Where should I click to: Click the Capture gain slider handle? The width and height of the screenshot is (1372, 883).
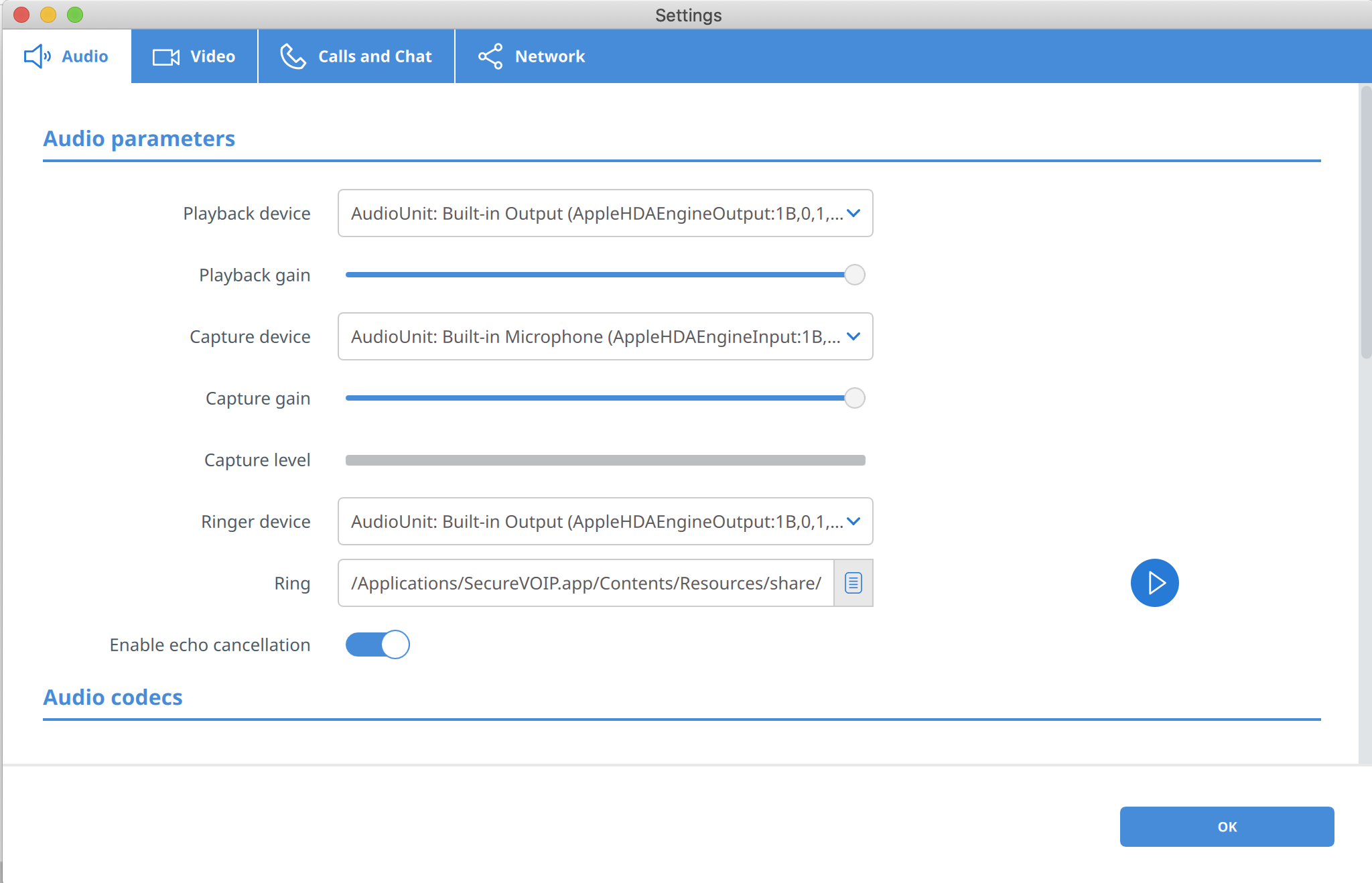pos(855,398)
